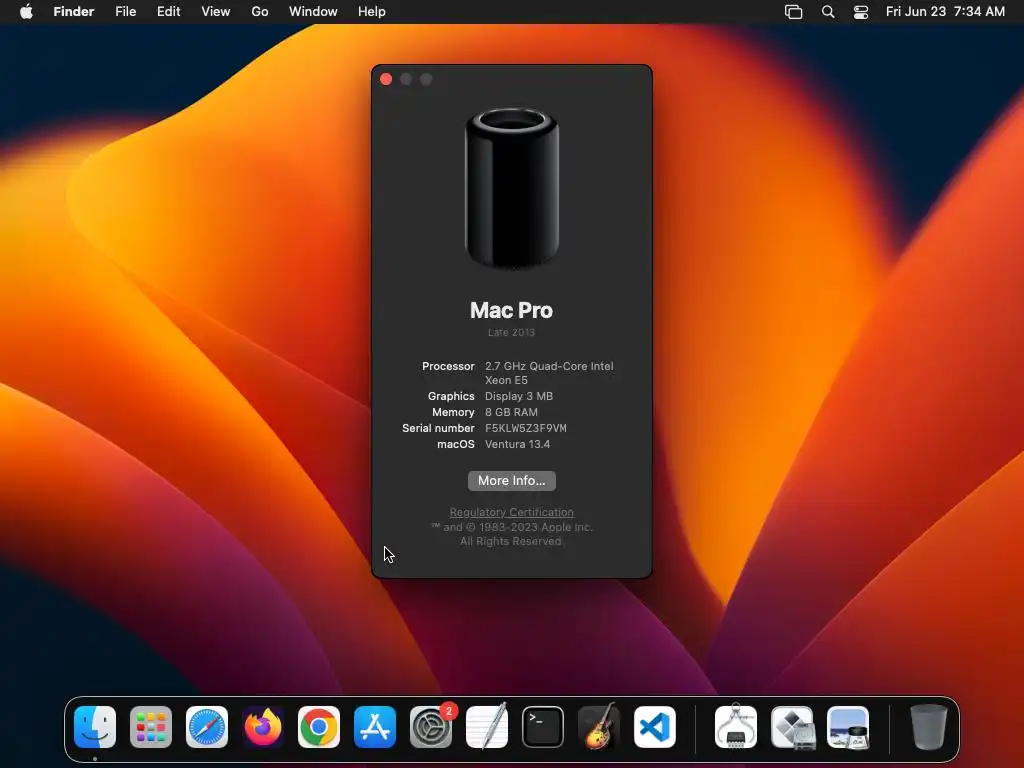Click the Mac Pro title

(511, 310)
